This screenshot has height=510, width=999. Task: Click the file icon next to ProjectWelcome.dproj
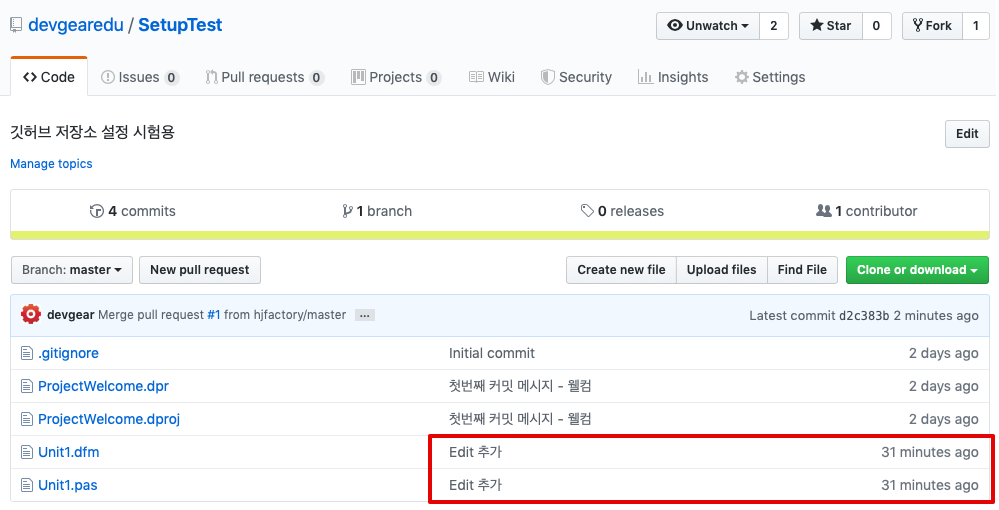point(27,419)
